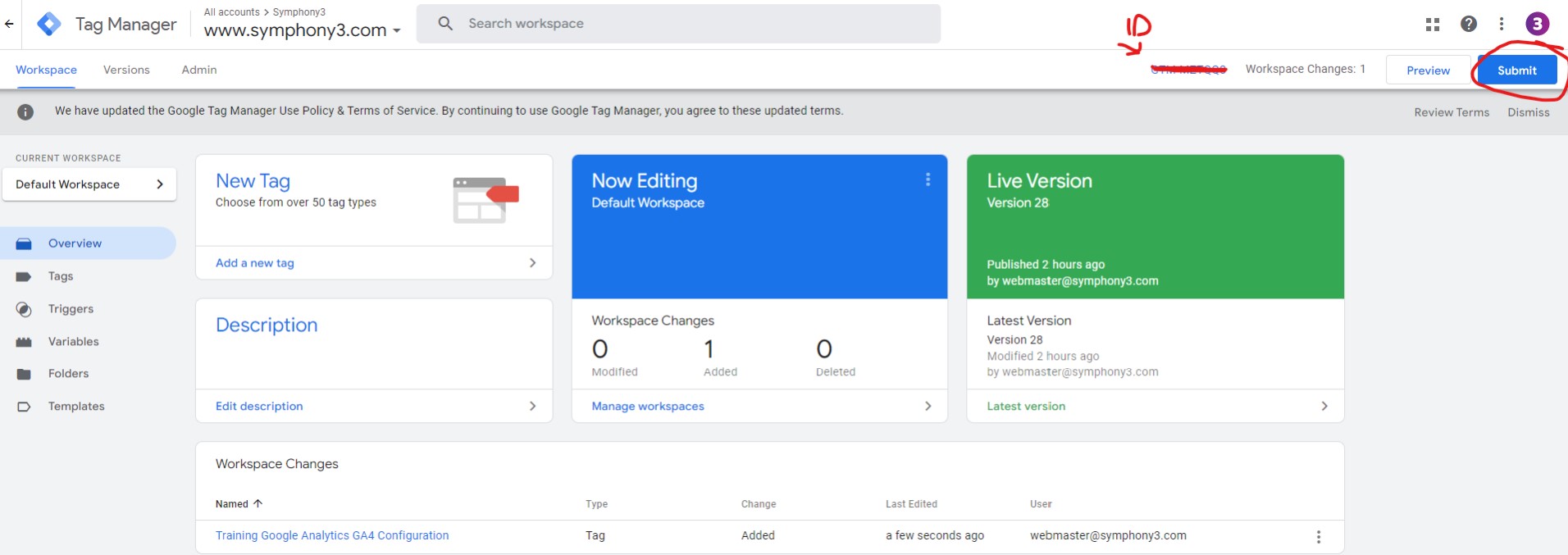Image resolution: width=1568 pixels, height=555 pixels.
Task: Select Tags in the sidebar
Action: point(61,276)
